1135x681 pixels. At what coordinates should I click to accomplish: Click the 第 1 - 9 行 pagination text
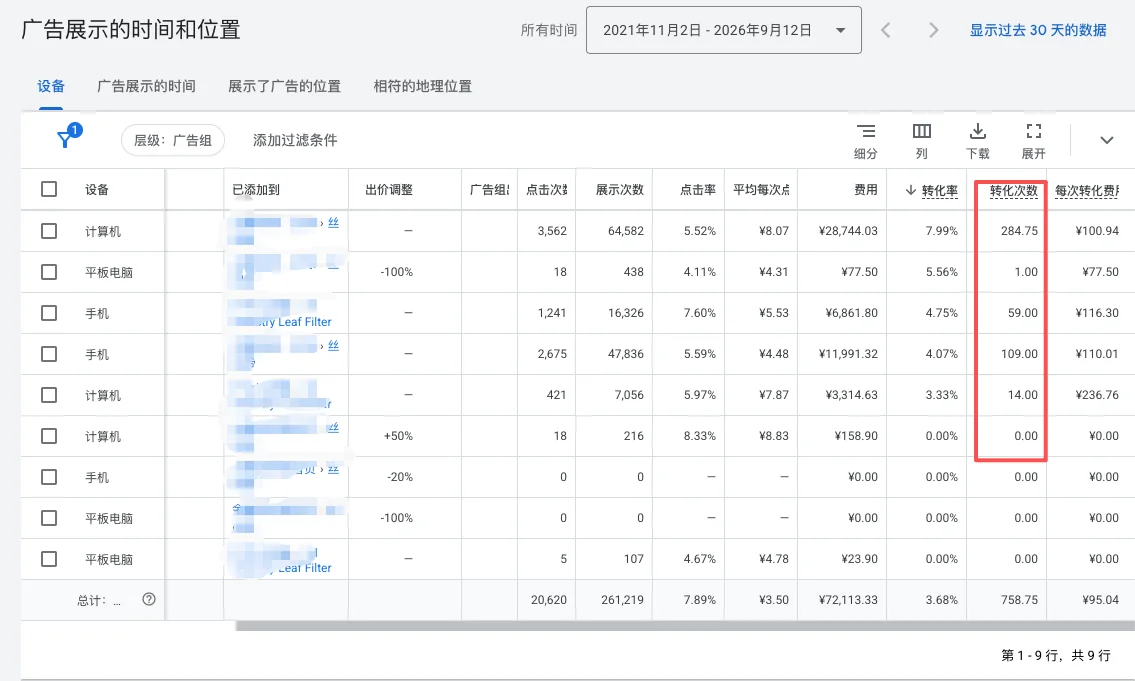[x=1029, y=656]
